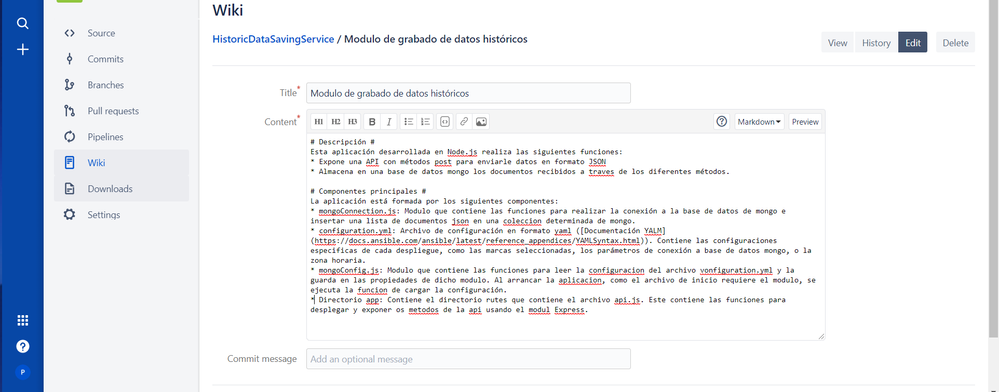
Task: Switch to the View tab
Action: click(x=837, y=43)
